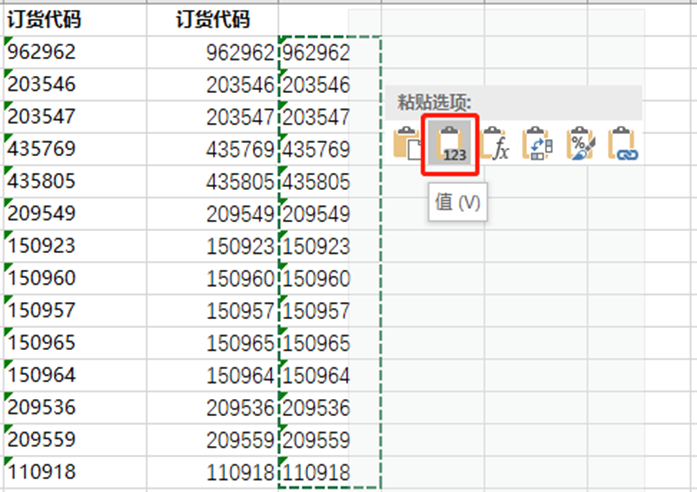Select copied-range cell 150923 in dashed border
Viewport: 697px width, 492px height.
click(330, 246)
